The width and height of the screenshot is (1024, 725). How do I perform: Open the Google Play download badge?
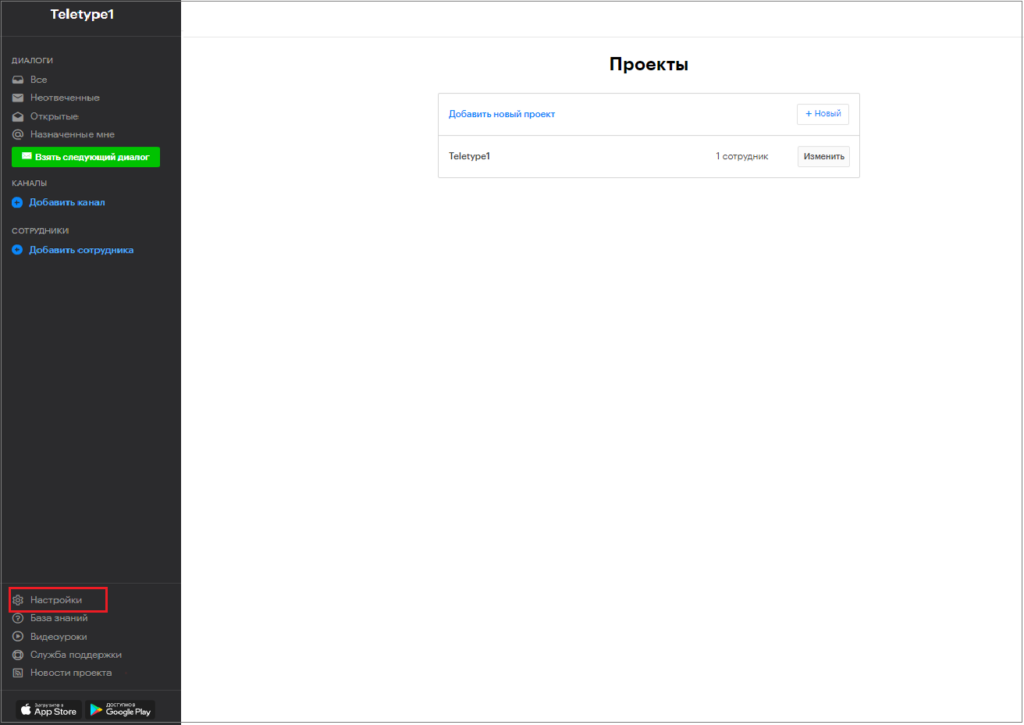tap(120, 709)
